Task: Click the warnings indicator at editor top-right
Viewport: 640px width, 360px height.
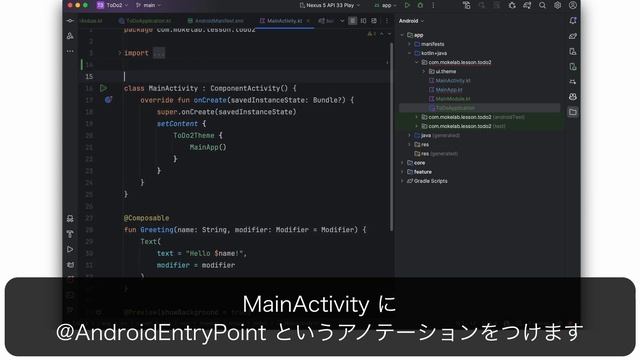Action: click(x=371, y=34)
